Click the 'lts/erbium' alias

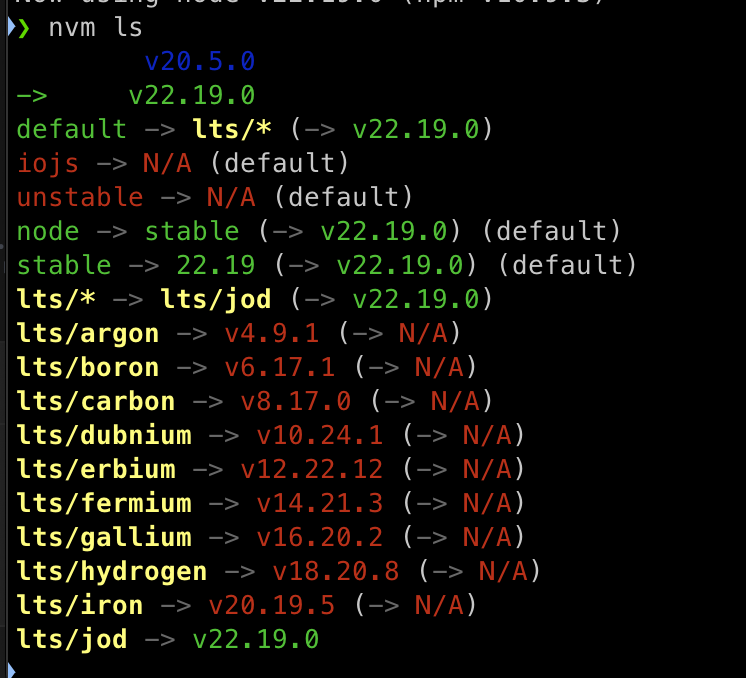point(96,469)
